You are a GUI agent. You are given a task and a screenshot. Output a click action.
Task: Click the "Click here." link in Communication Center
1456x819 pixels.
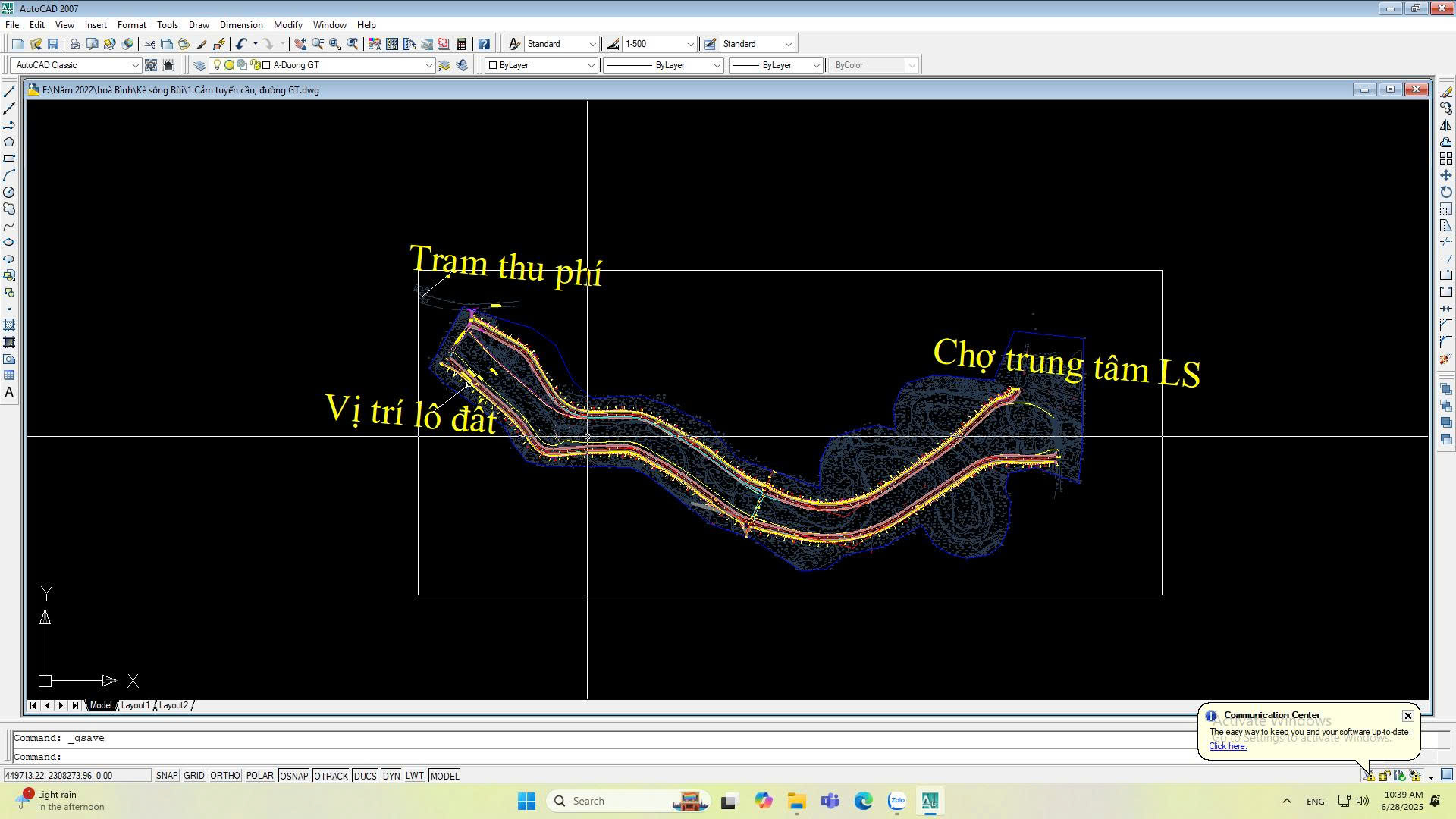pyautogui.click(x=1227, y=746)
